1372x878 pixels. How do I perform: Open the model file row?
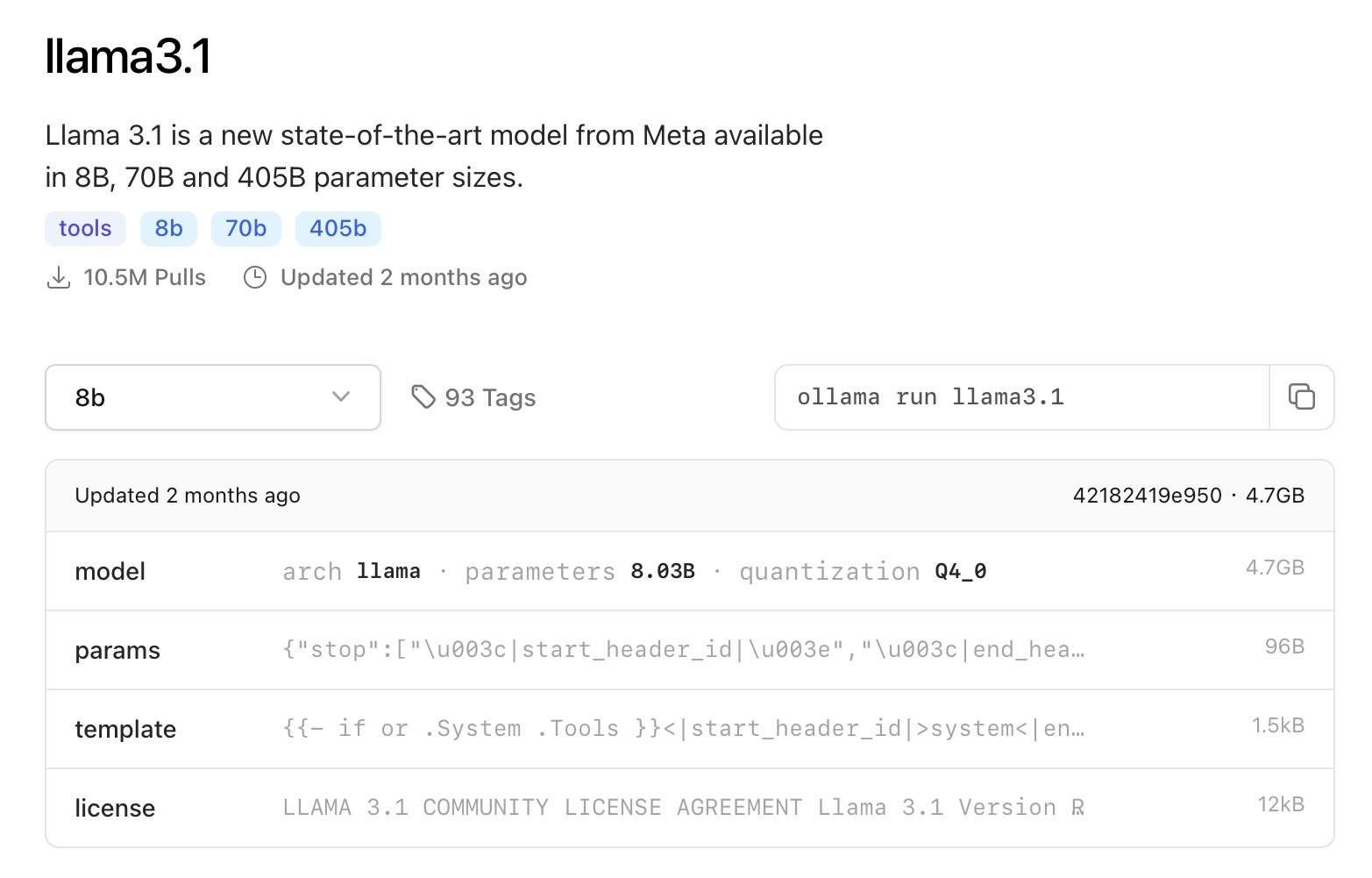coord(690,571)
